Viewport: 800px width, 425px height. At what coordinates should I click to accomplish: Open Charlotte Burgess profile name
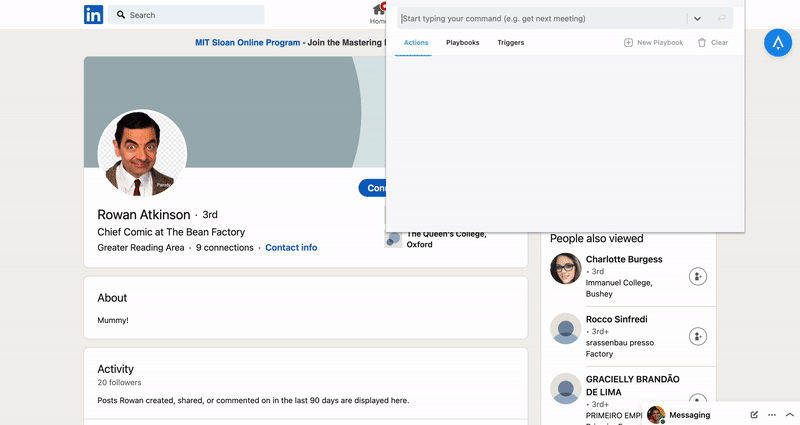624,259
